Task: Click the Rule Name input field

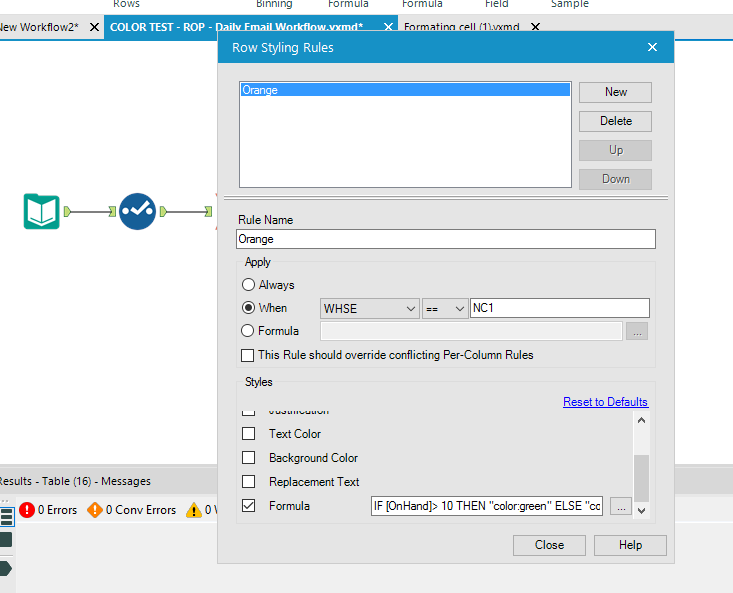Action: (446, 239)
